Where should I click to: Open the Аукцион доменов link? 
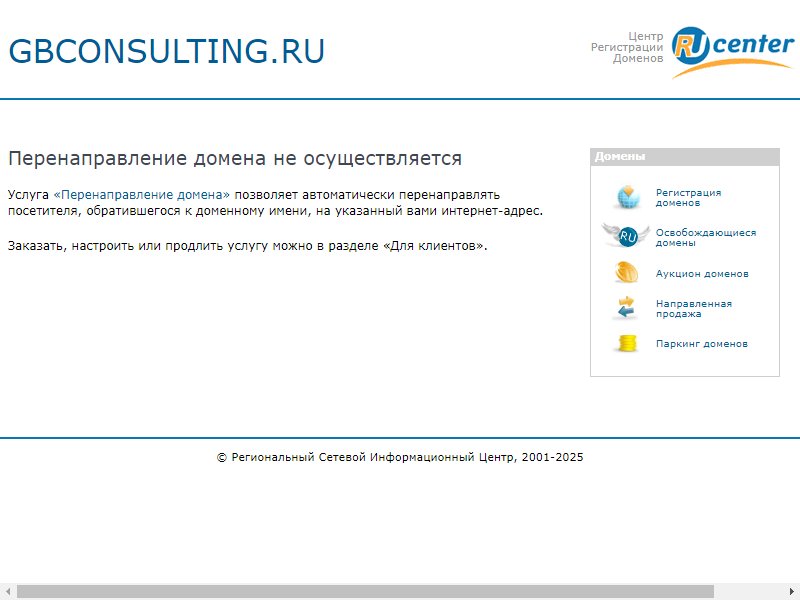(x=702, y=273)
